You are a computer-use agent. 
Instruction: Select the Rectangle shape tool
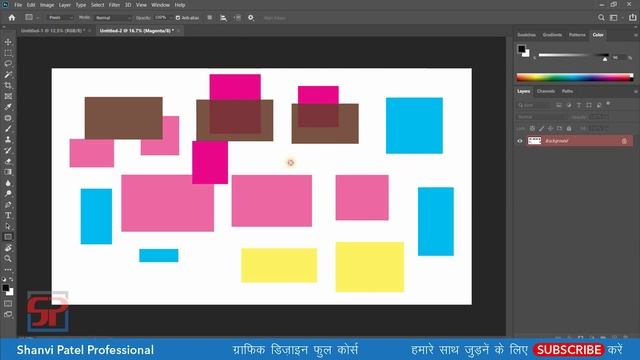[8, 237]
